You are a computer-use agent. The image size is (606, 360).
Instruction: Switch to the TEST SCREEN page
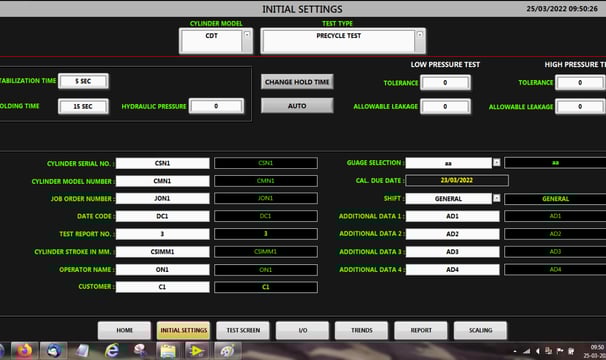tap(243, 331)
